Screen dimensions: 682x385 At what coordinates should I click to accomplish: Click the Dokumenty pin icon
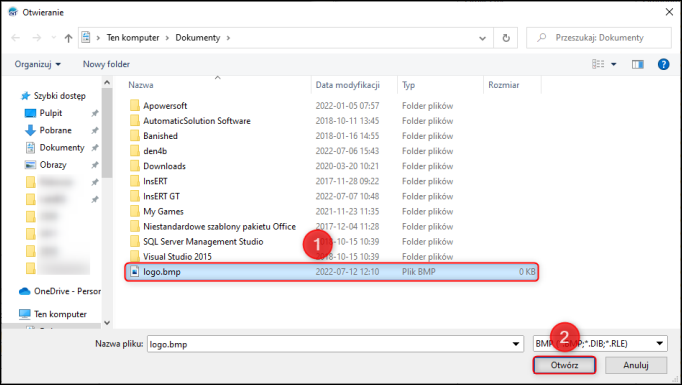(x=95, y=148)
